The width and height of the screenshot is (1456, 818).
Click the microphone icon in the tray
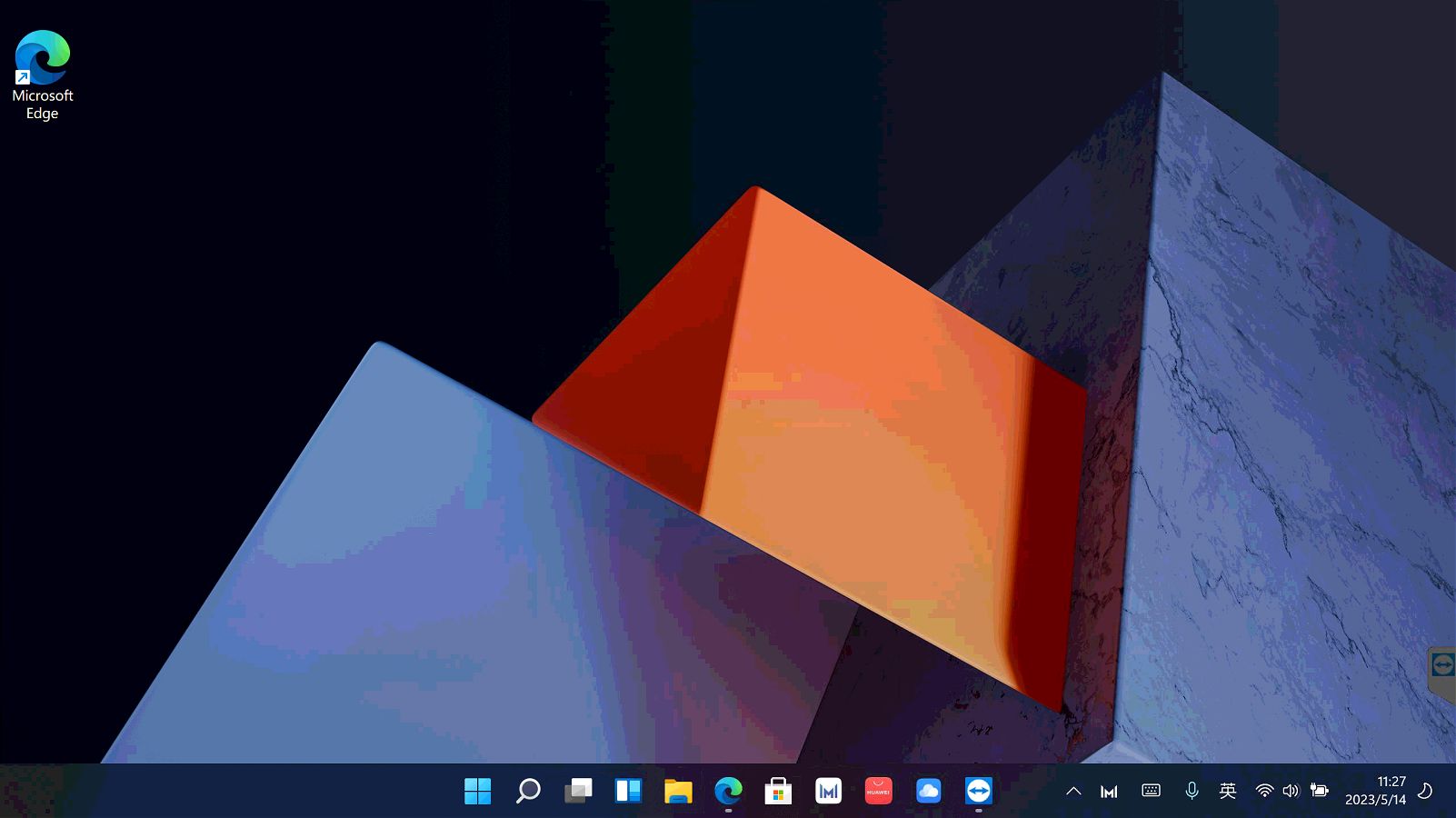pos(1192,791)
